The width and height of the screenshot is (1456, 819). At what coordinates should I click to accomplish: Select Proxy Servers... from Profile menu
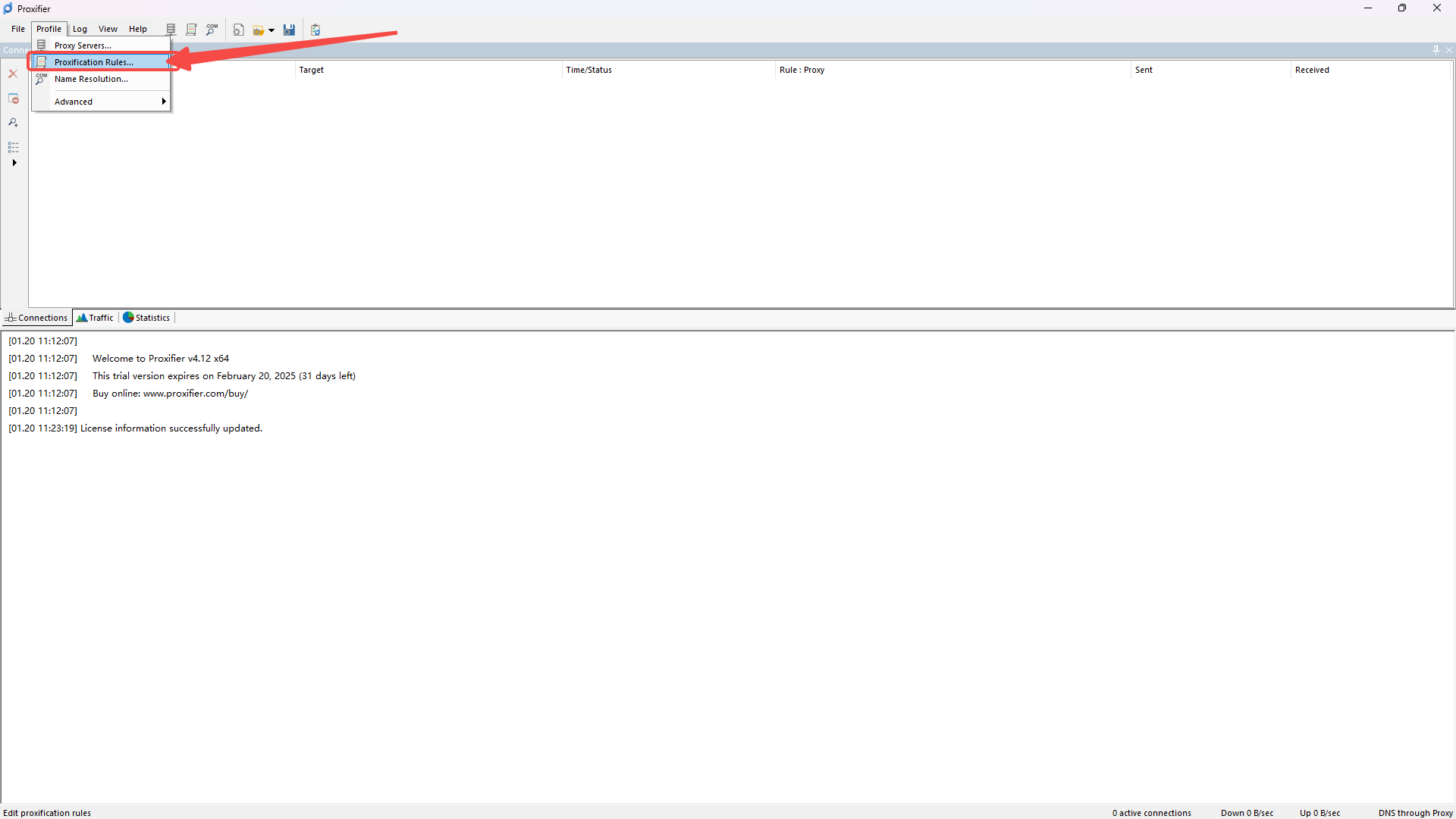pyautogui.click(x=101, y=45)
